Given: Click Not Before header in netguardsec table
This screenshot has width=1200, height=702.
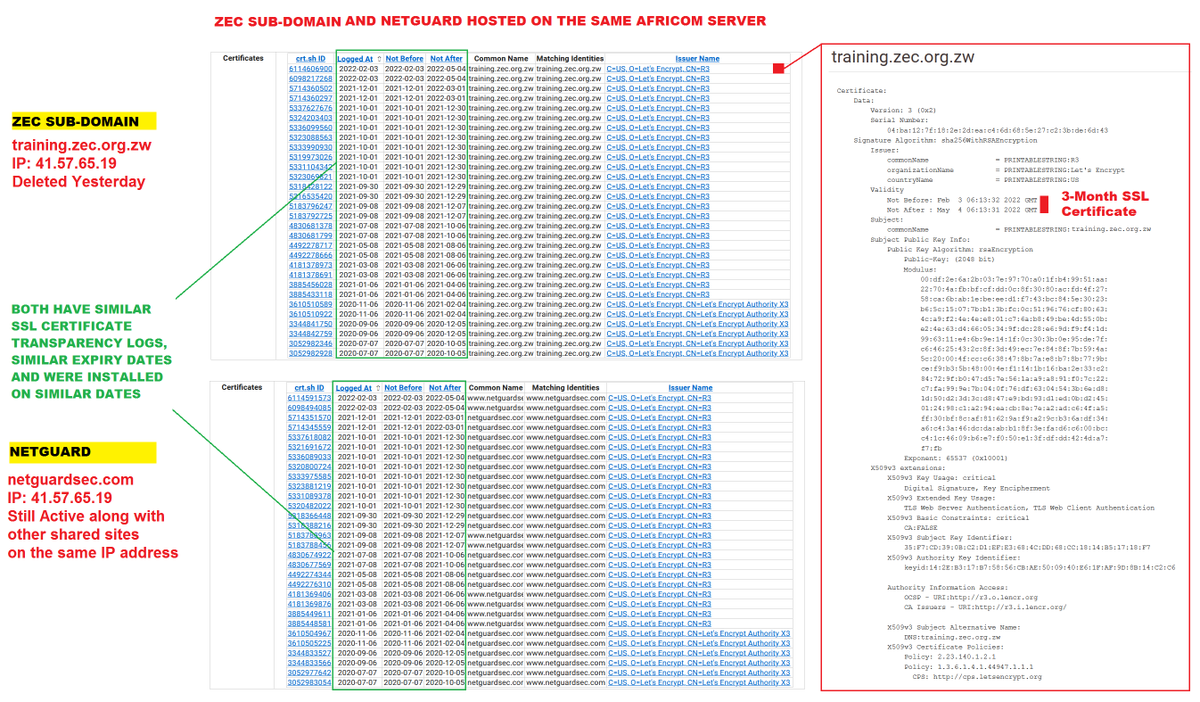Looking at the screenshot, I should point(403,388).
